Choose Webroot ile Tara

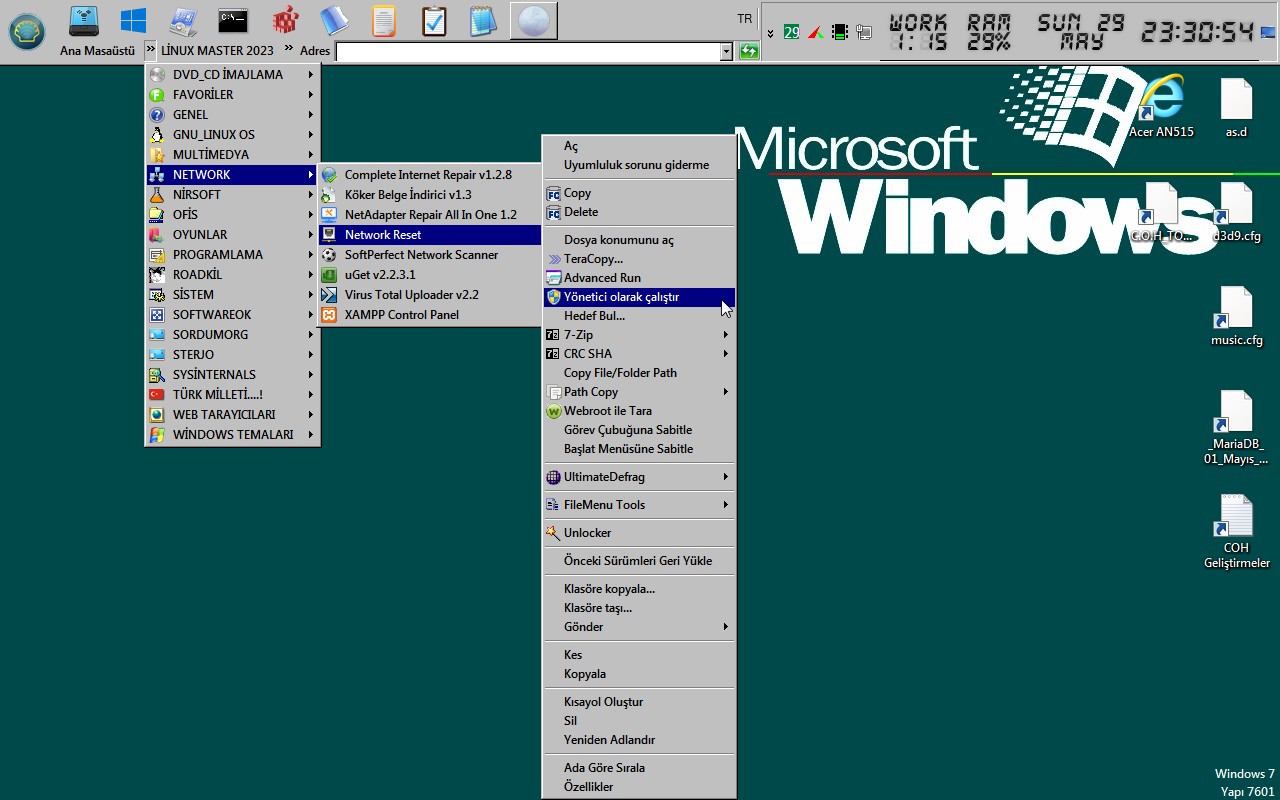tap(639, 411)
